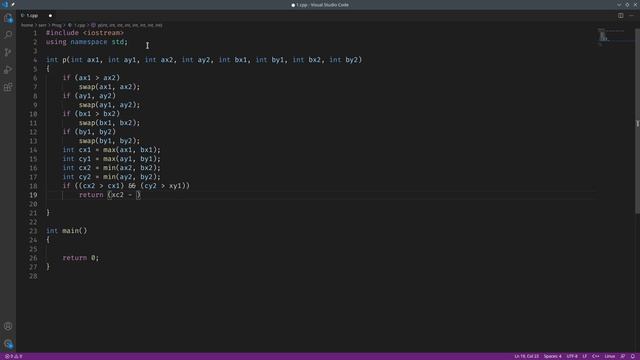Click the 'int main()' function declaration
The image size is (640, 360).
[67, 231]
